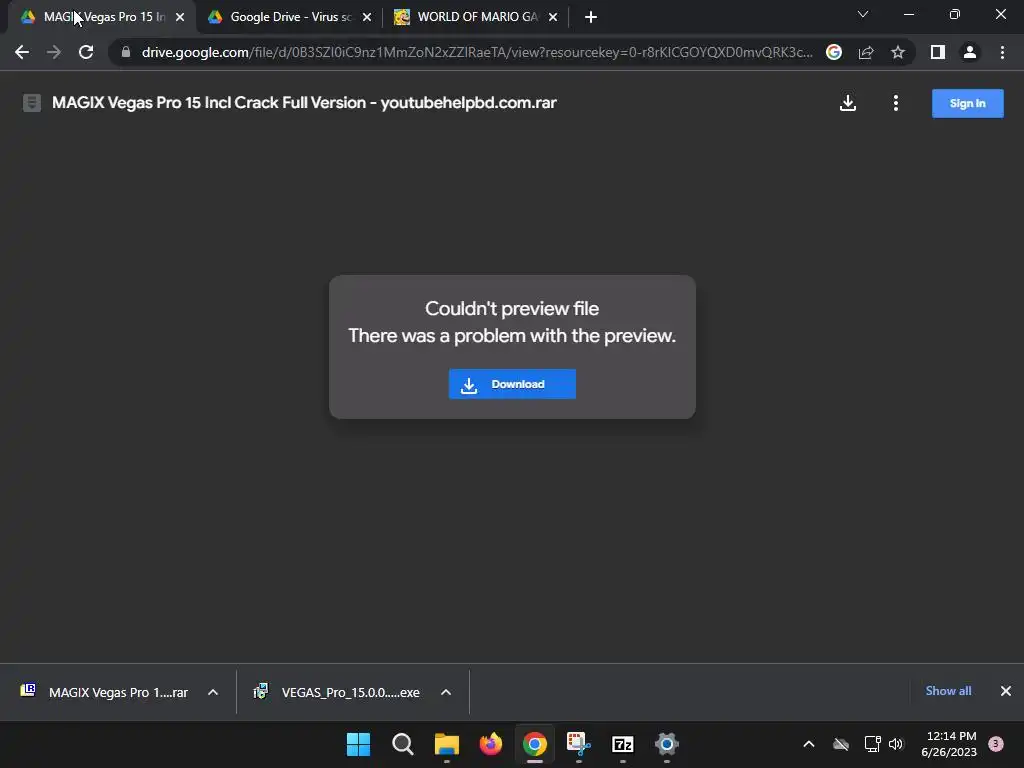Viewport: 1024px width, 768px height.
Task: Open the Chrome profile avatar icon
Action: coord(970,52)
